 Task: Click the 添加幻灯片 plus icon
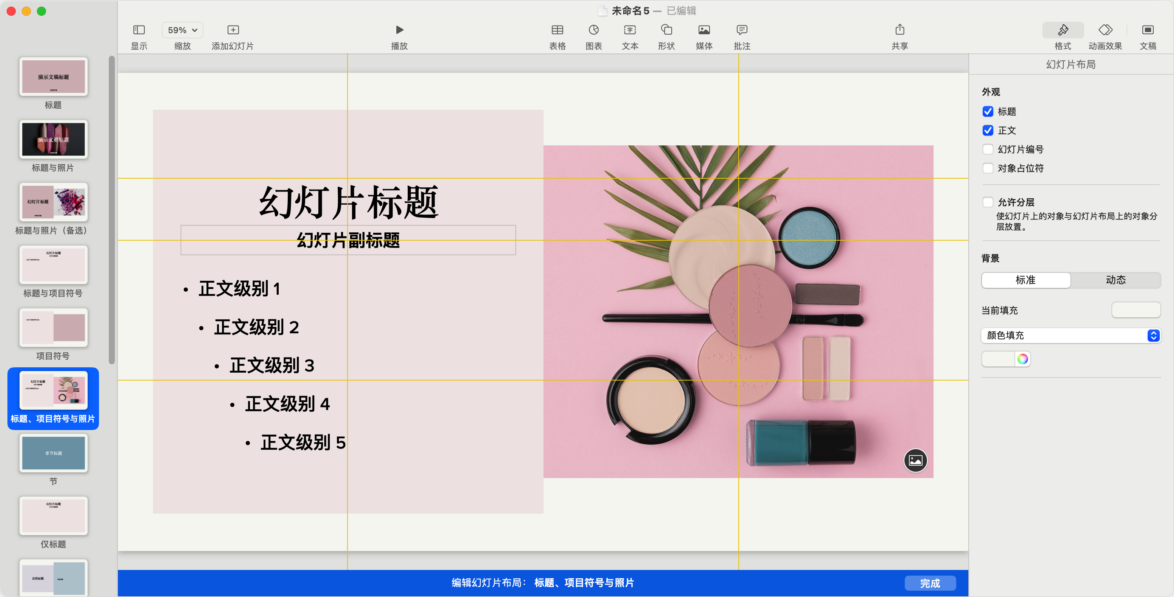tap(233, 30)
